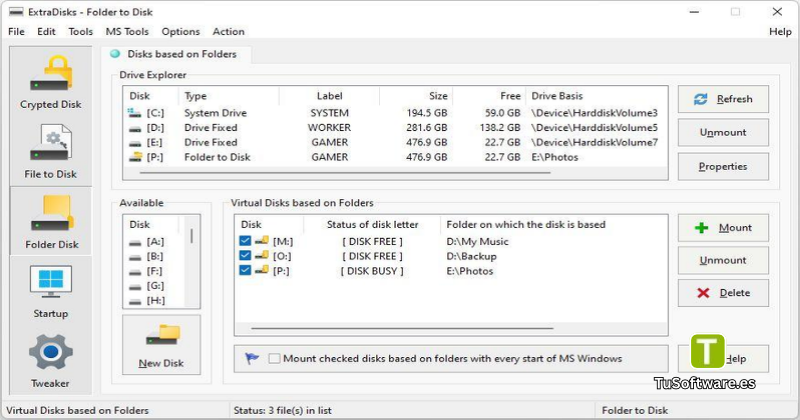Sort Drive Explorer by Label column header

(329, 96)
